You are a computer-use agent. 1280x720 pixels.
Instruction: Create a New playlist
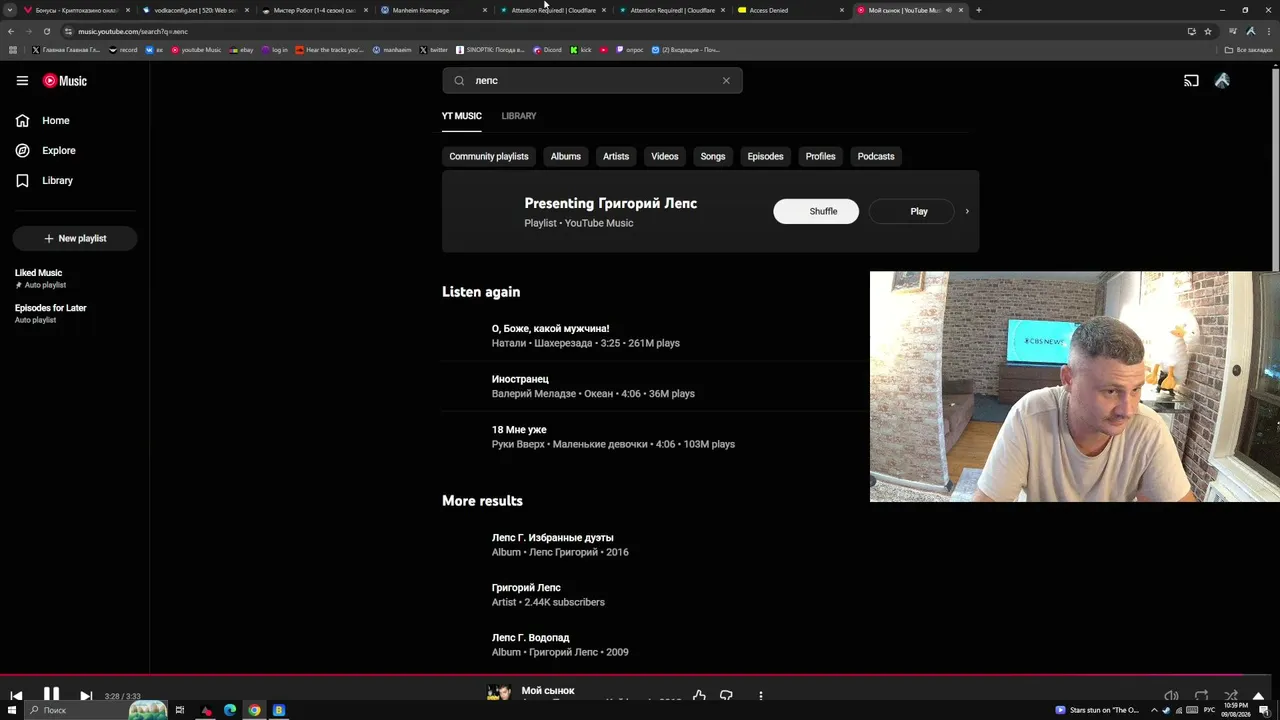(75, 239)
